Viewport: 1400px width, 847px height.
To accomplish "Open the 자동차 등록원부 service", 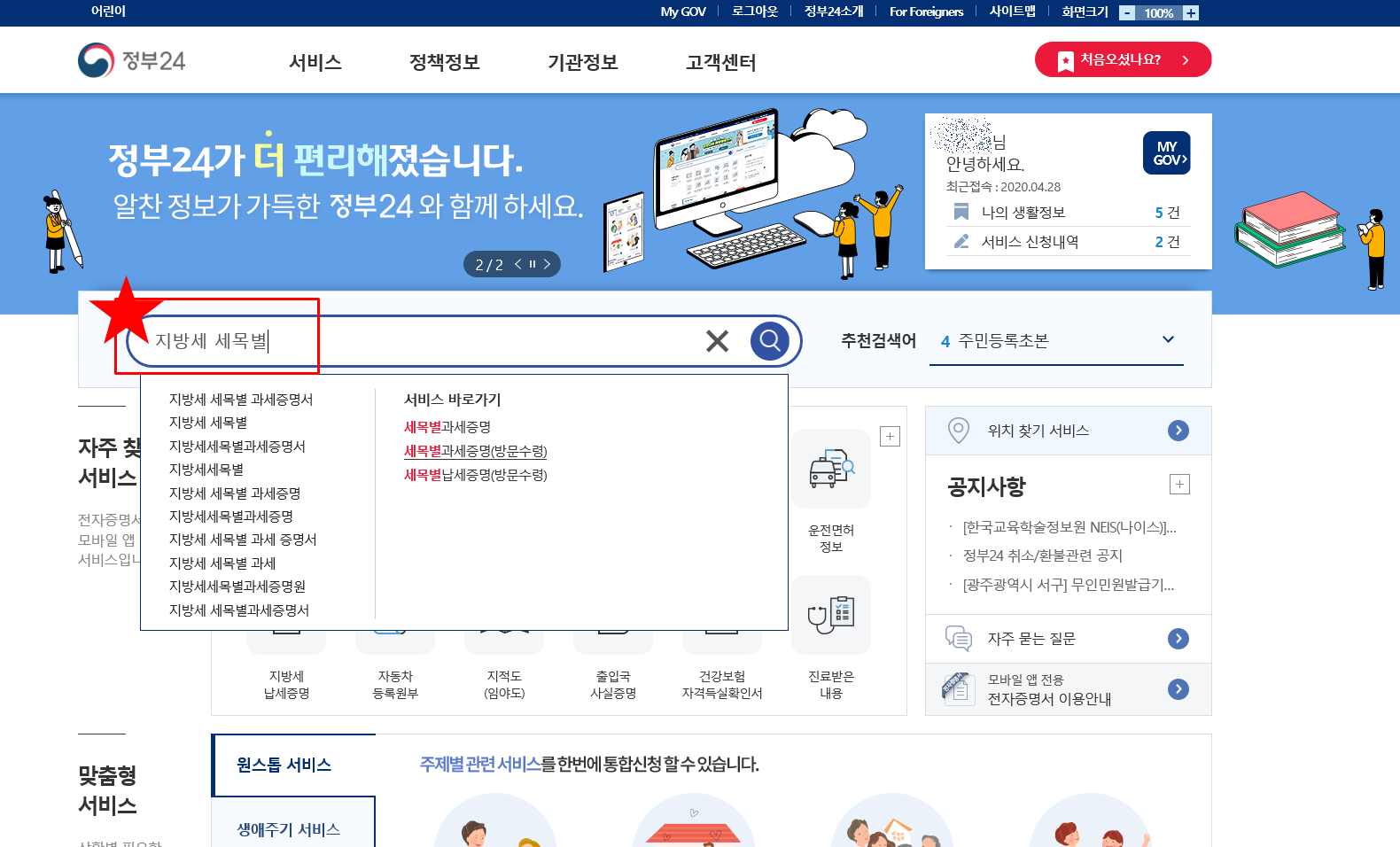I will [x=395, y=684].
